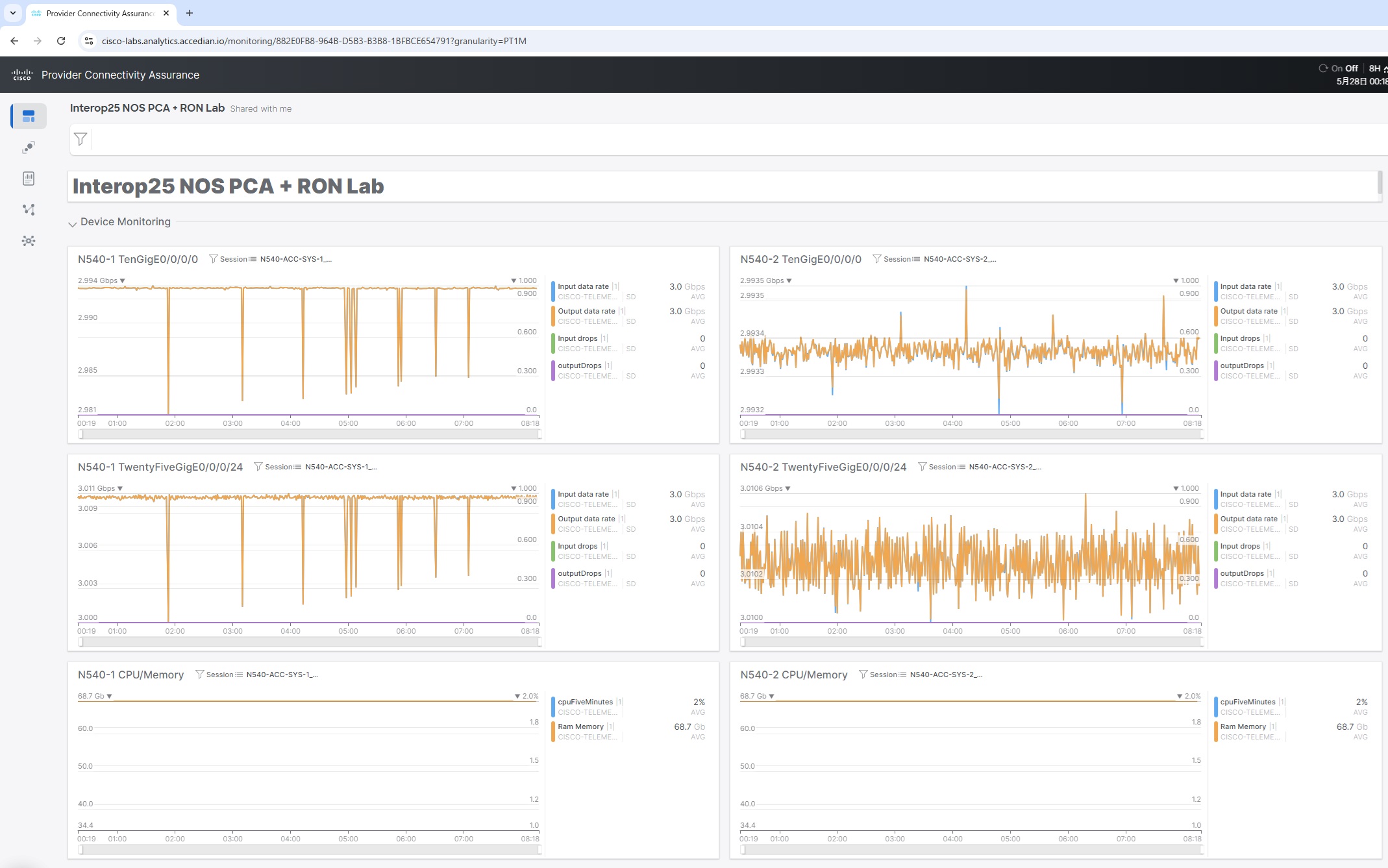Open the dashboards icon in left sidebar
This screenshot has height=868, width=1388.
pos(29,116)
